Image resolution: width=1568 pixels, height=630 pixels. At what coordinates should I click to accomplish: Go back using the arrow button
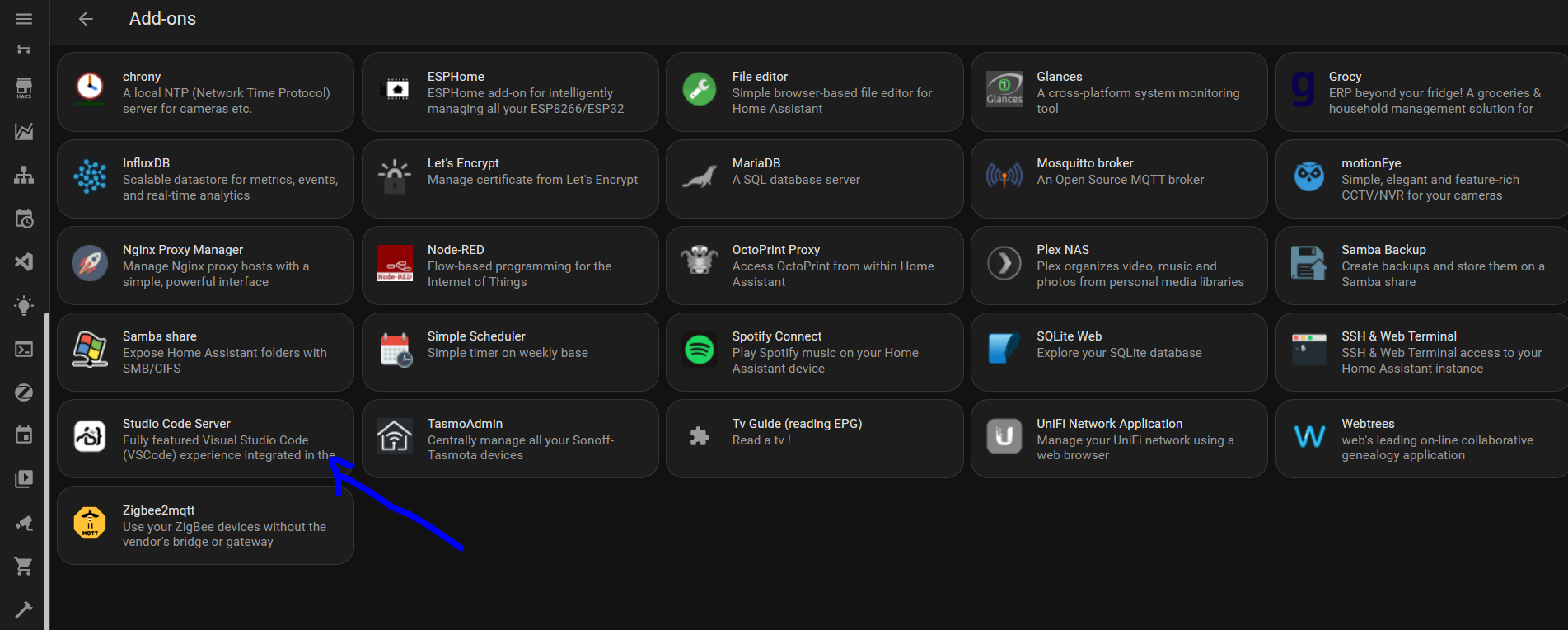pyautogui.click(x=86, y=19)
